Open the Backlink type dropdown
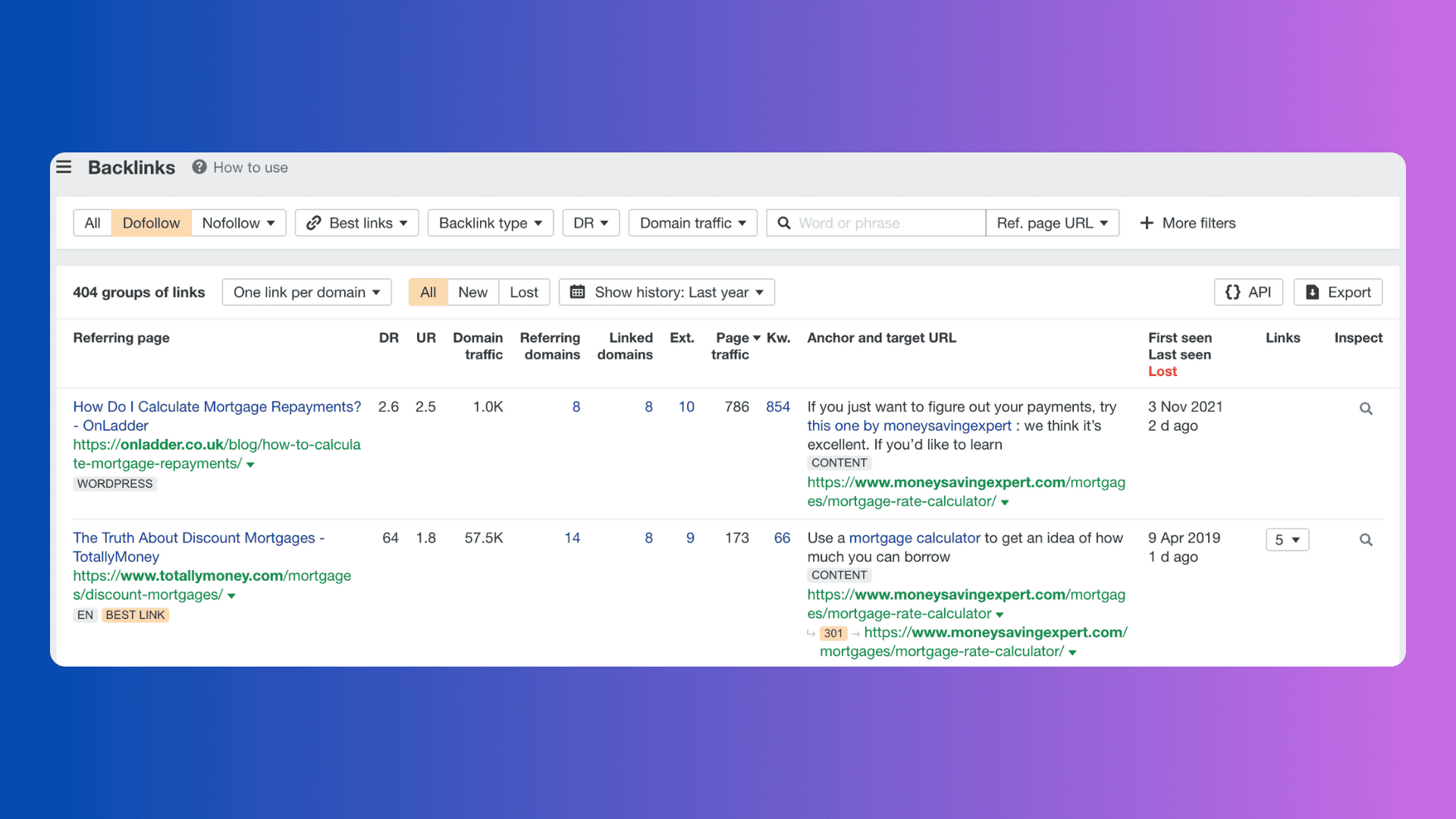Screen dimensions: 1456x819 coord(491,223)
